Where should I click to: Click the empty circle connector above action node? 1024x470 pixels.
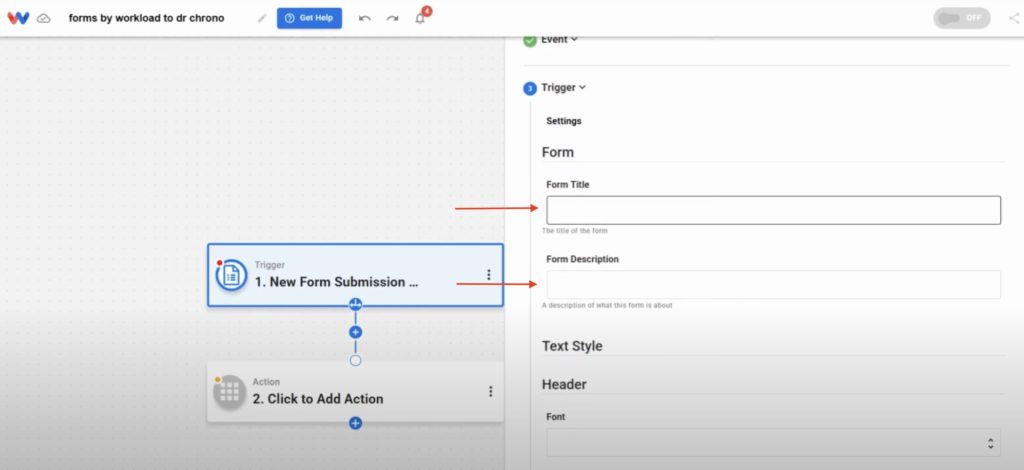355,360
